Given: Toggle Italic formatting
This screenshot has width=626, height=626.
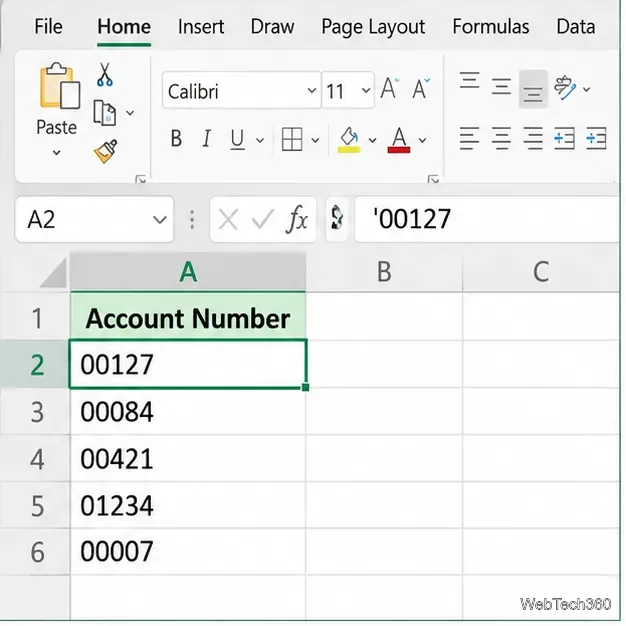Looking at the screenshot, I should 206,139.
